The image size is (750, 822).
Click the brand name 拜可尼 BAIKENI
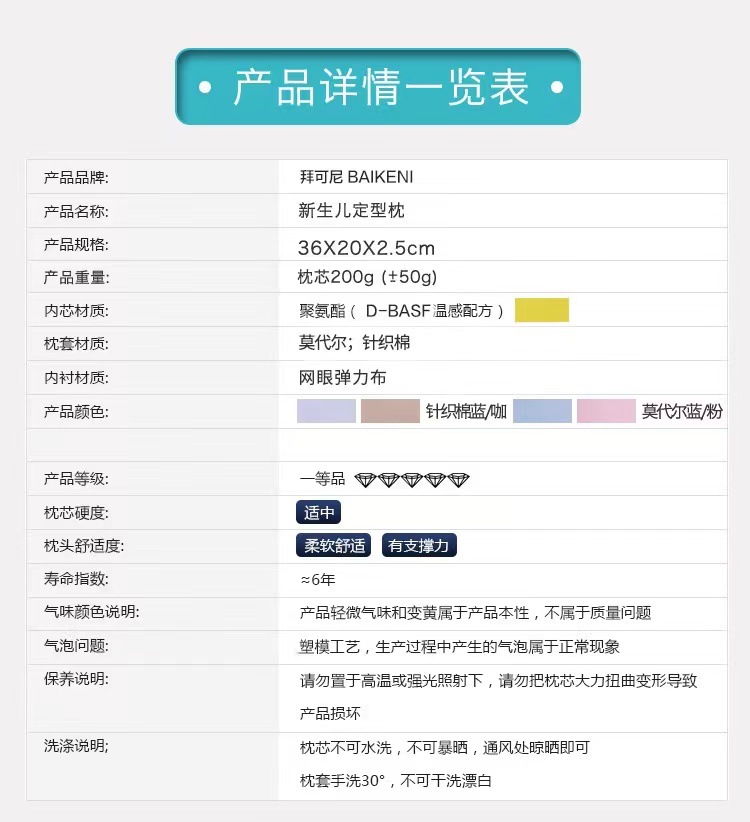coord(356,177)
